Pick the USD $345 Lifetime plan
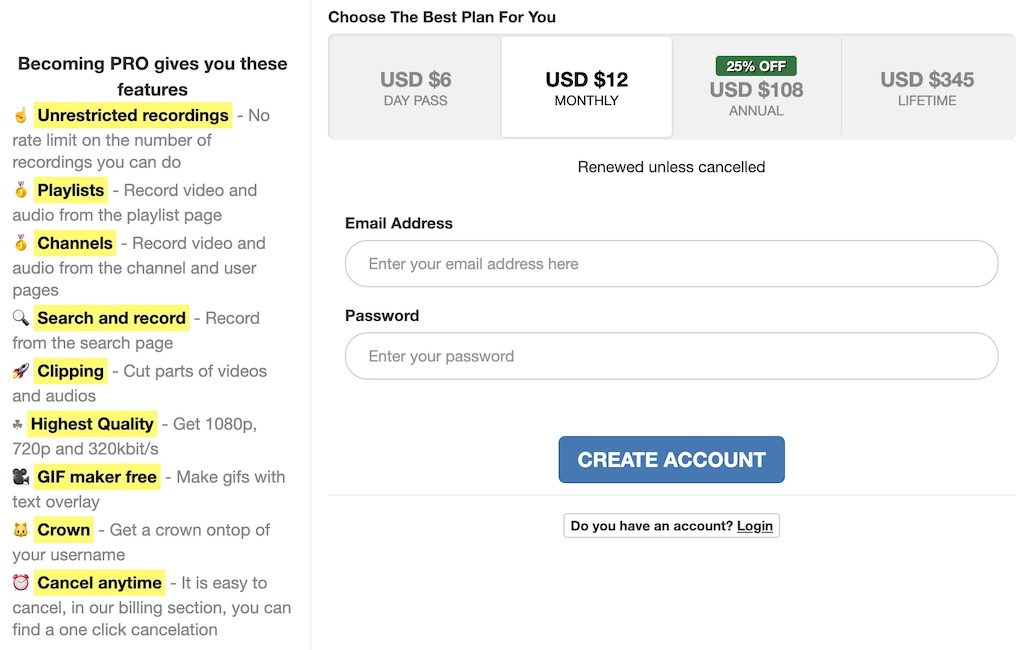 [x=927, y=88]
